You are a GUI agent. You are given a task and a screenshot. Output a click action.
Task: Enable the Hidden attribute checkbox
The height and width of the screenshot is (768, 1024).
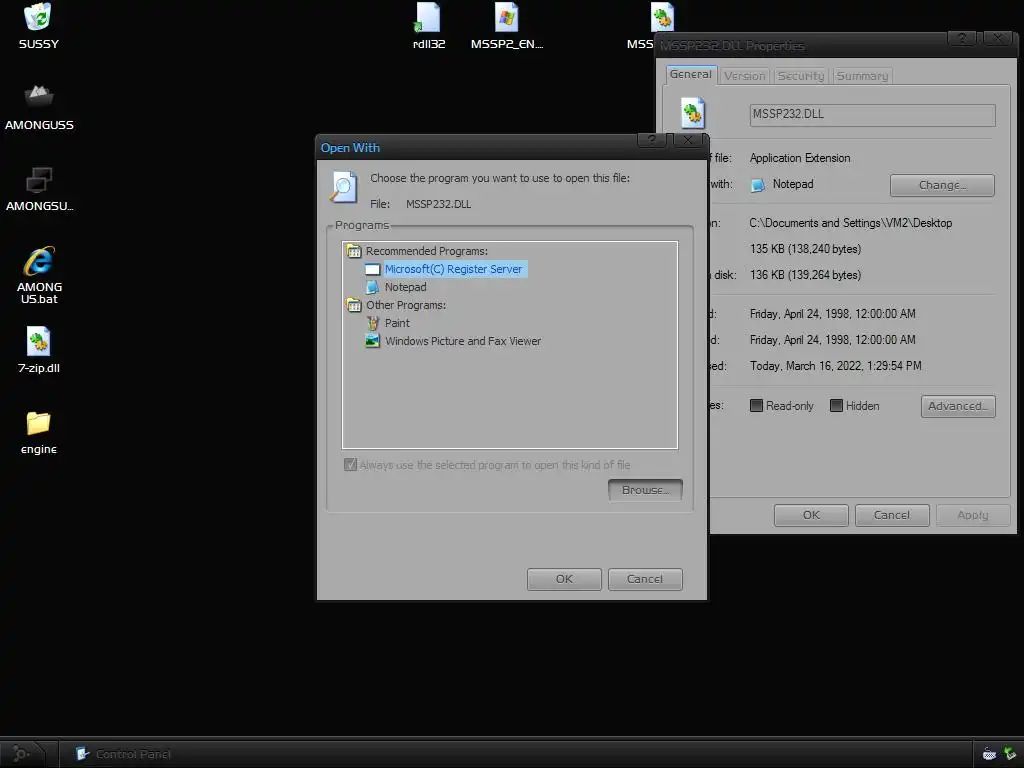pos(836,406)
